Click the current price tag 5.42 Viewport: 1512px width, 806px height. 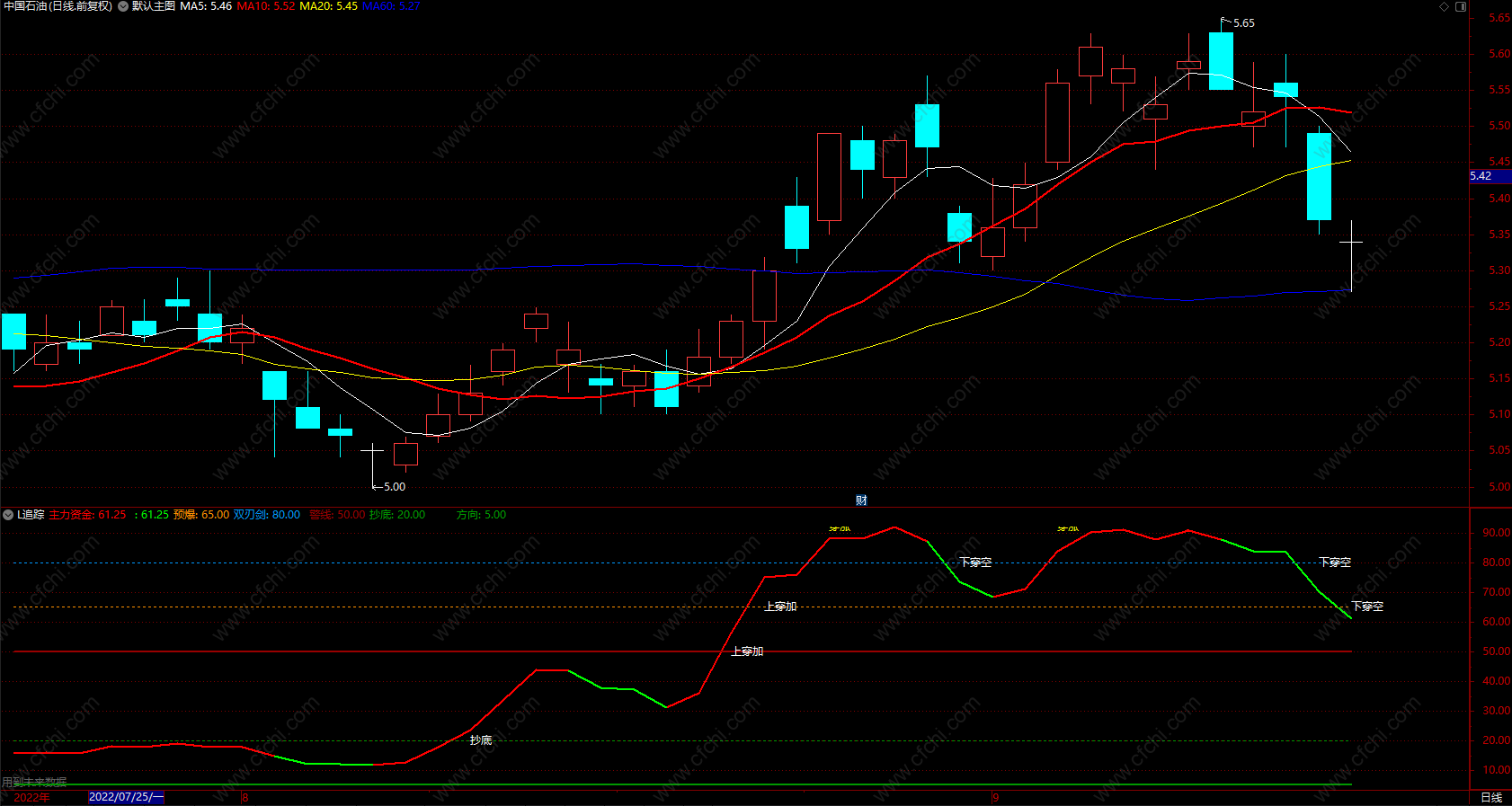1490,176
